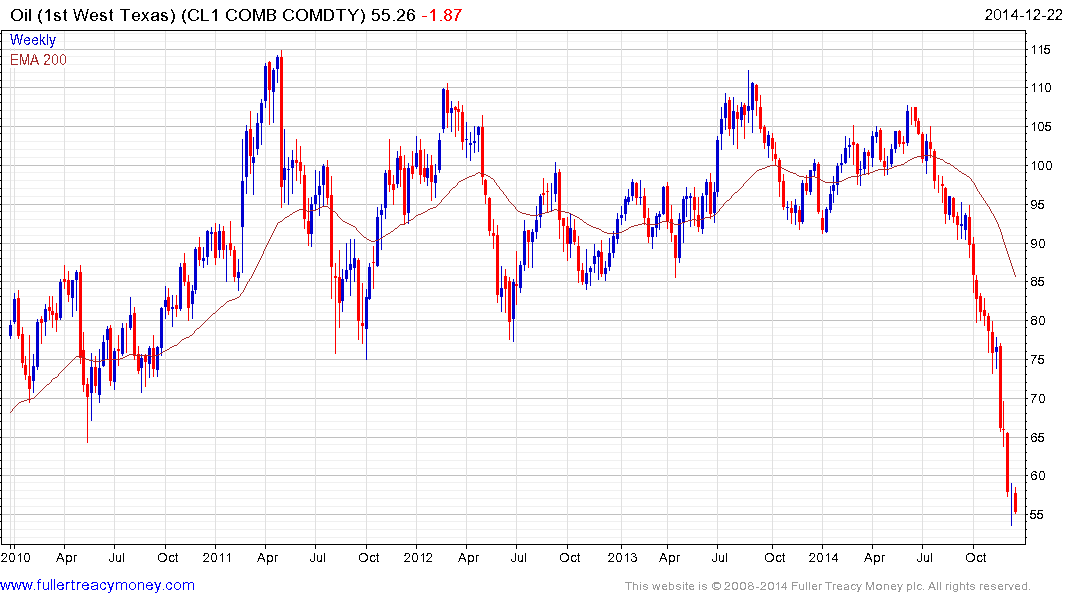Click the 70 price axis label
Screen dimensions: 1075x600
[x=1037, y=398]
